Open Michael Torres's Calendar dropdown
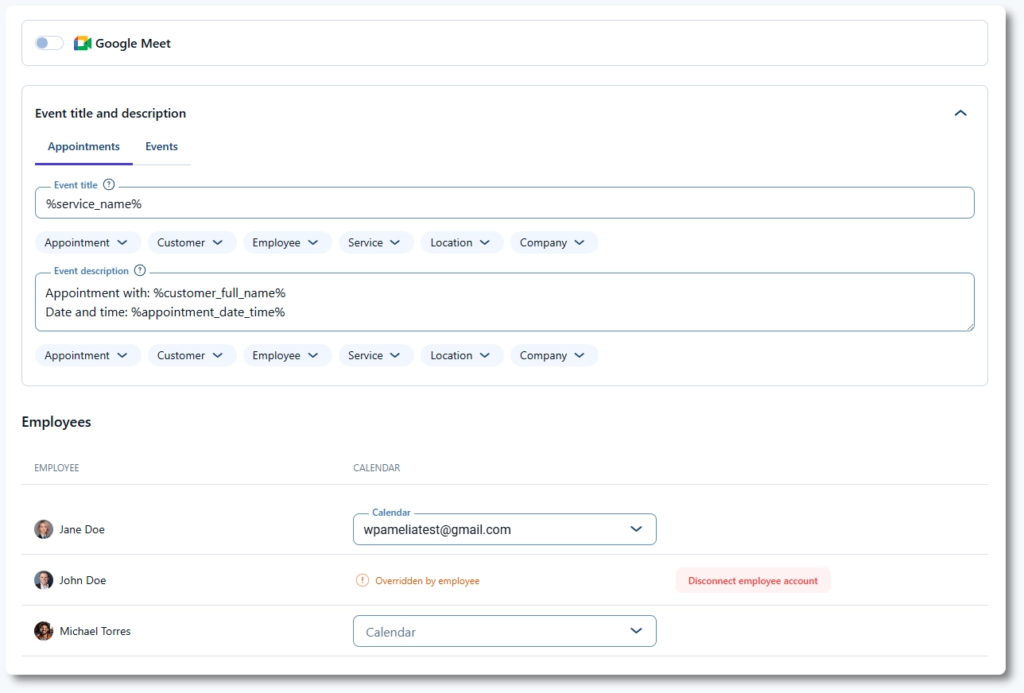The image size is (1024, 693). pos(504,632)
